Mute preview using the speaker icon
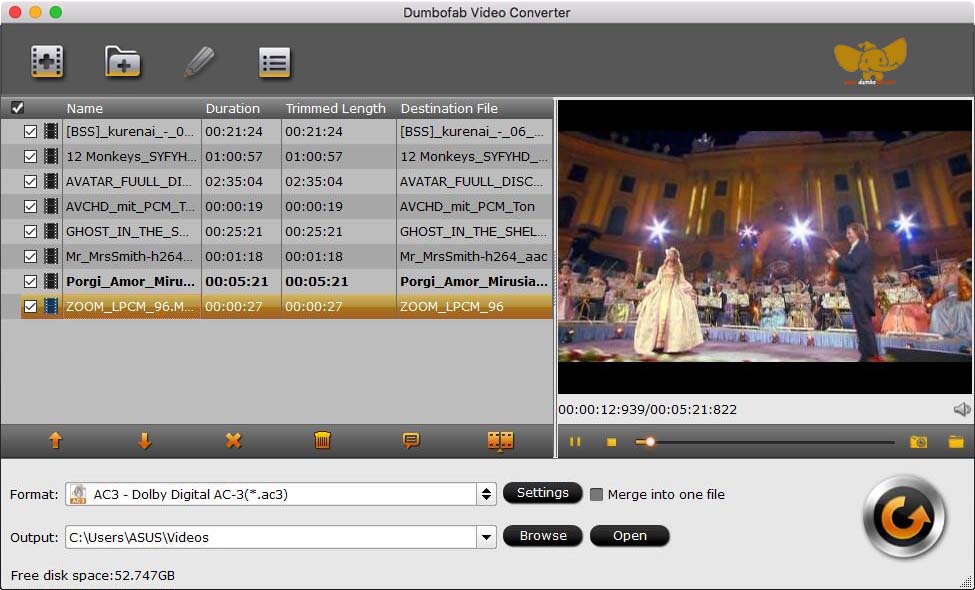Screen dimensions: 975x590 pos(962,409)
